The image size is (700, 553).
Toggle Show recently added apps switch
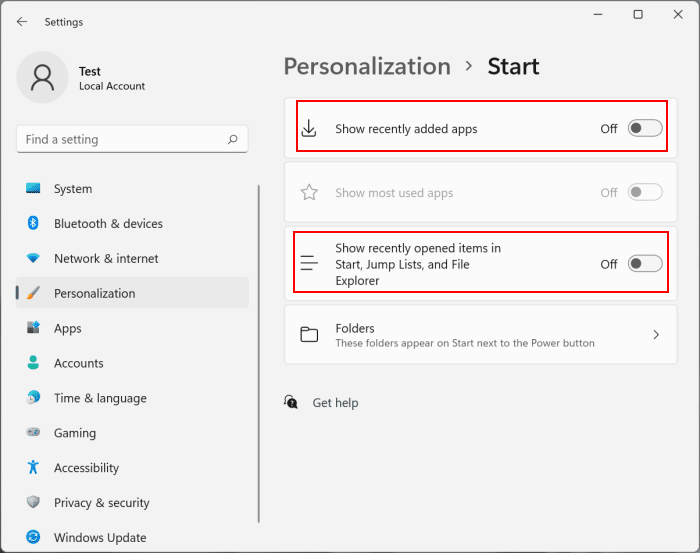(x=645, y=129)
